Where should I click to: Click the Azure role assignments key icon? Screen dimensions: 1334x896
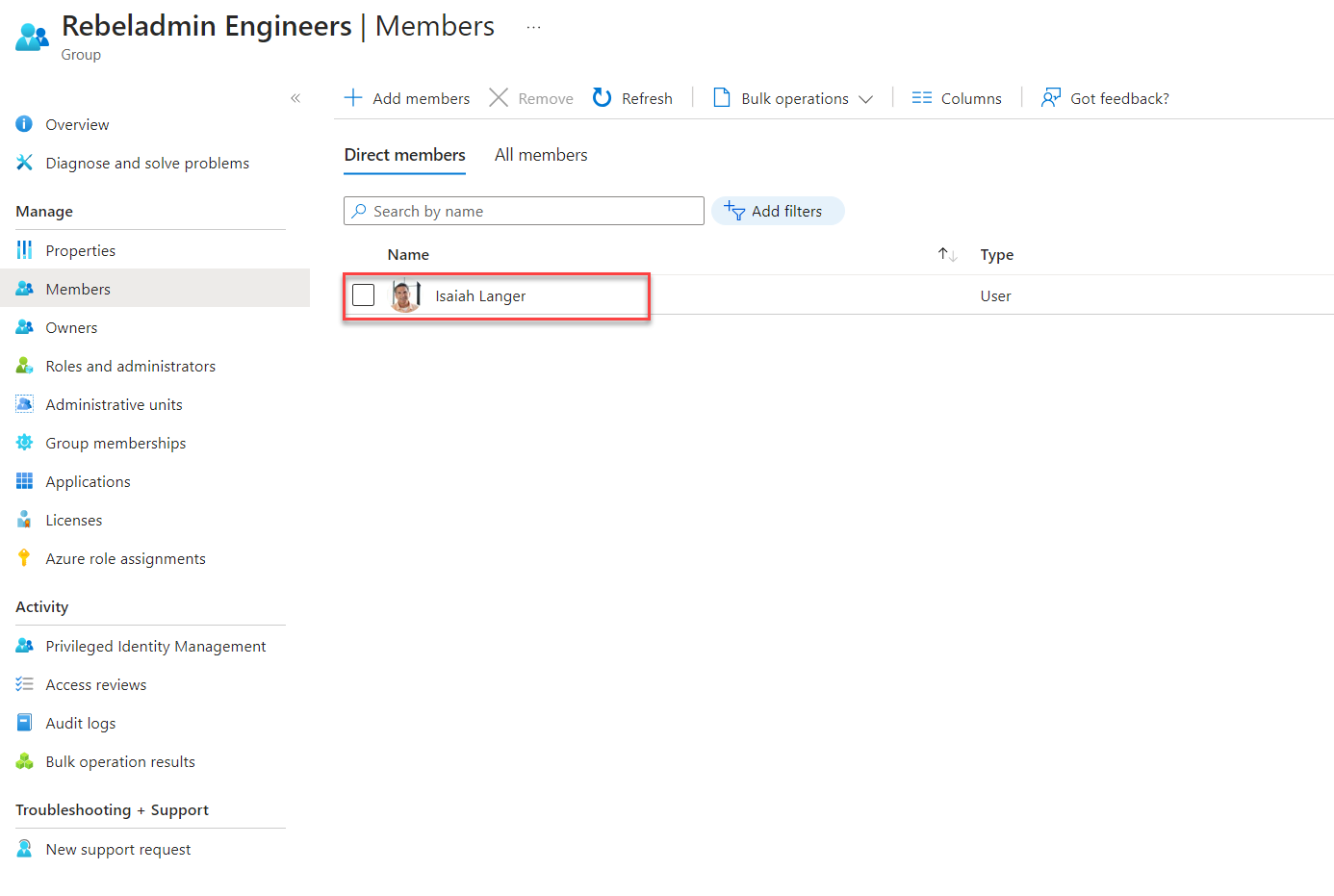coord(25,558)
